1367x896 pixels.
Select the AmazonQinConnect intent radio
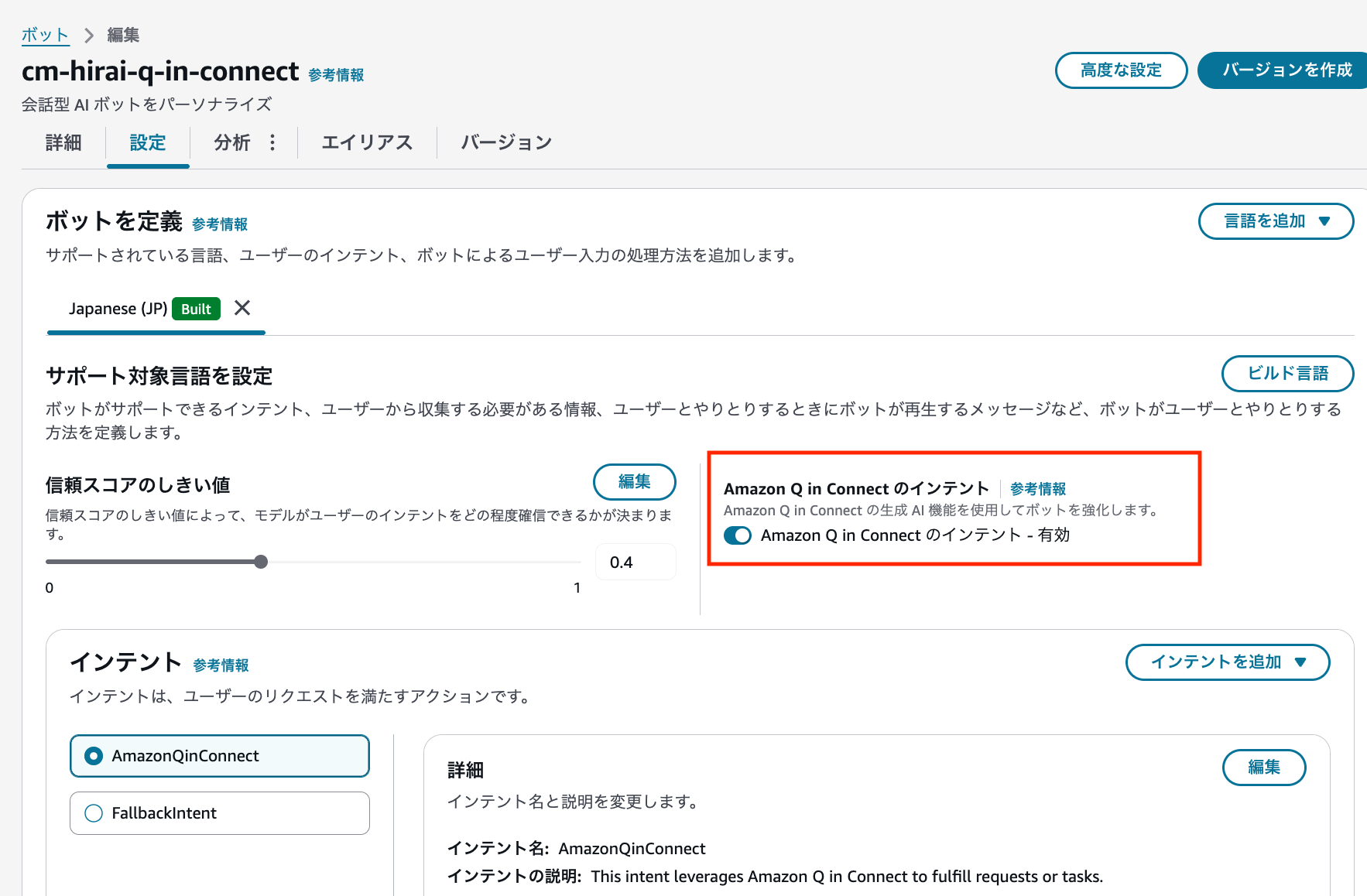(94, 756)
